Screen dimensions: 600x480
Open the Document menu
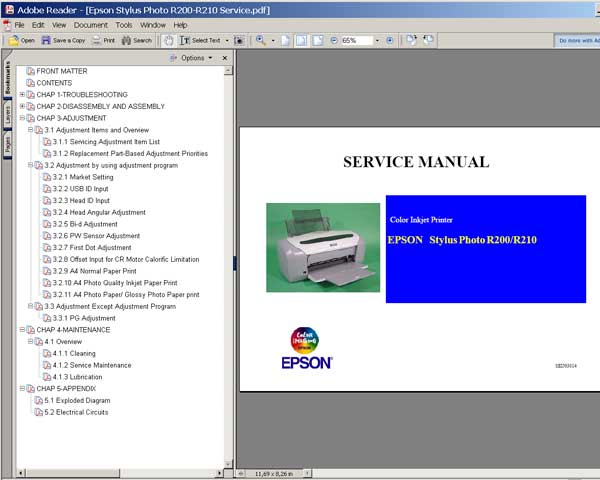(91, 25)
